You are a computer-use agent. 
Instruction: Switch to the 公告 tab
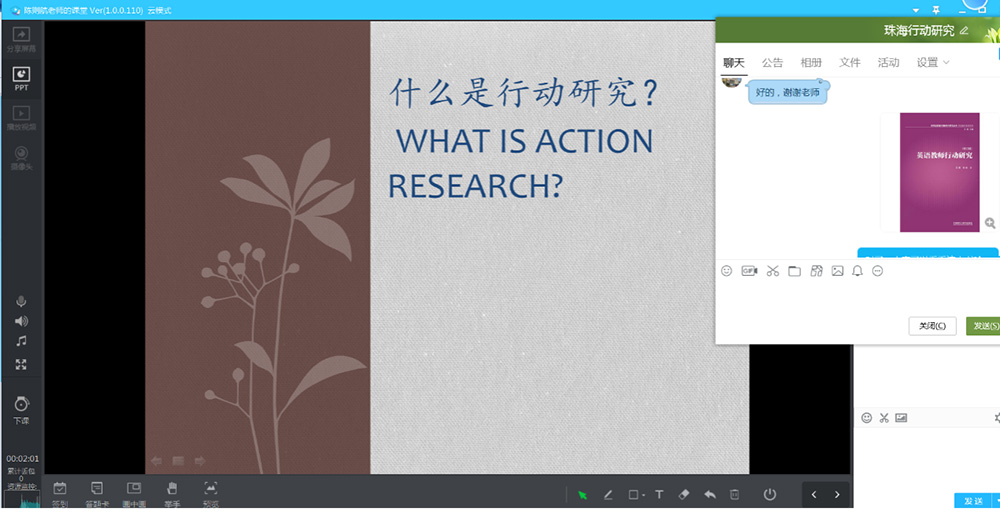[x=772, y=62]
